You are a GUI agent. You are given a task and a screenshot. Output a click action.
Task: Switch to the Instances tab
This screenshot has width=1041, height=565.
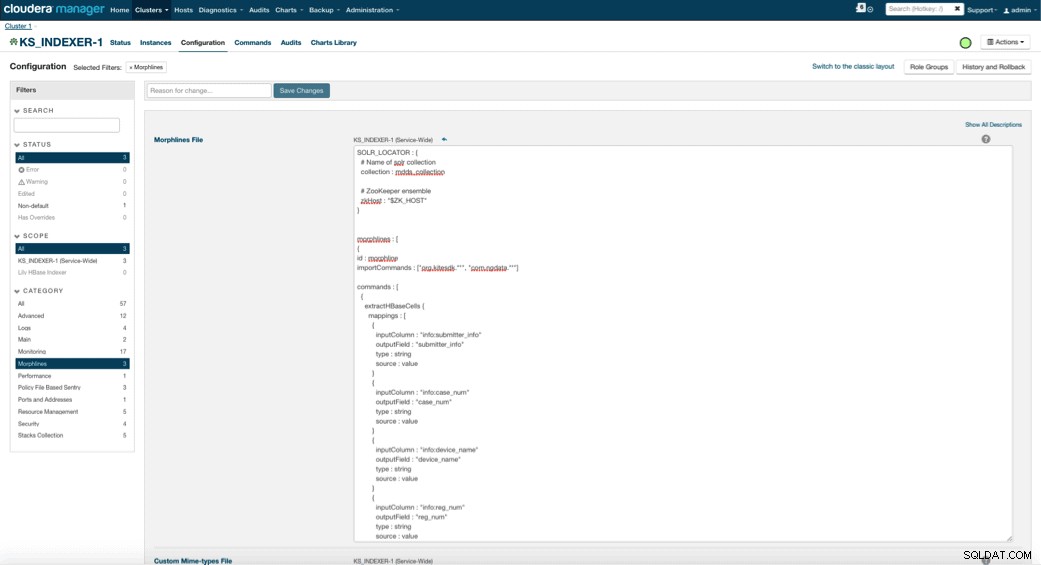tap(155, 42)
